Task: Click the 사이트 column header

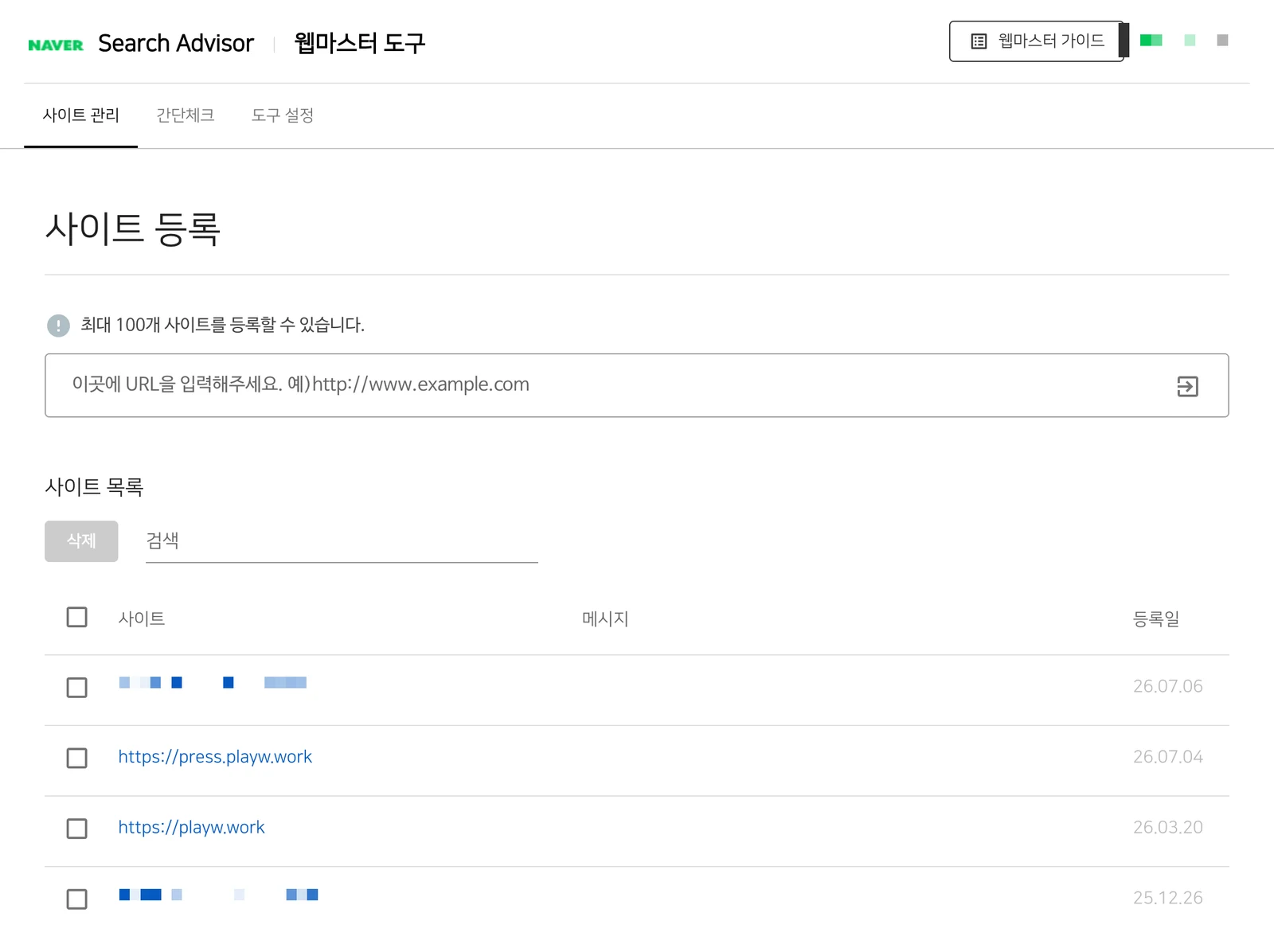Action: click(142, 618)
